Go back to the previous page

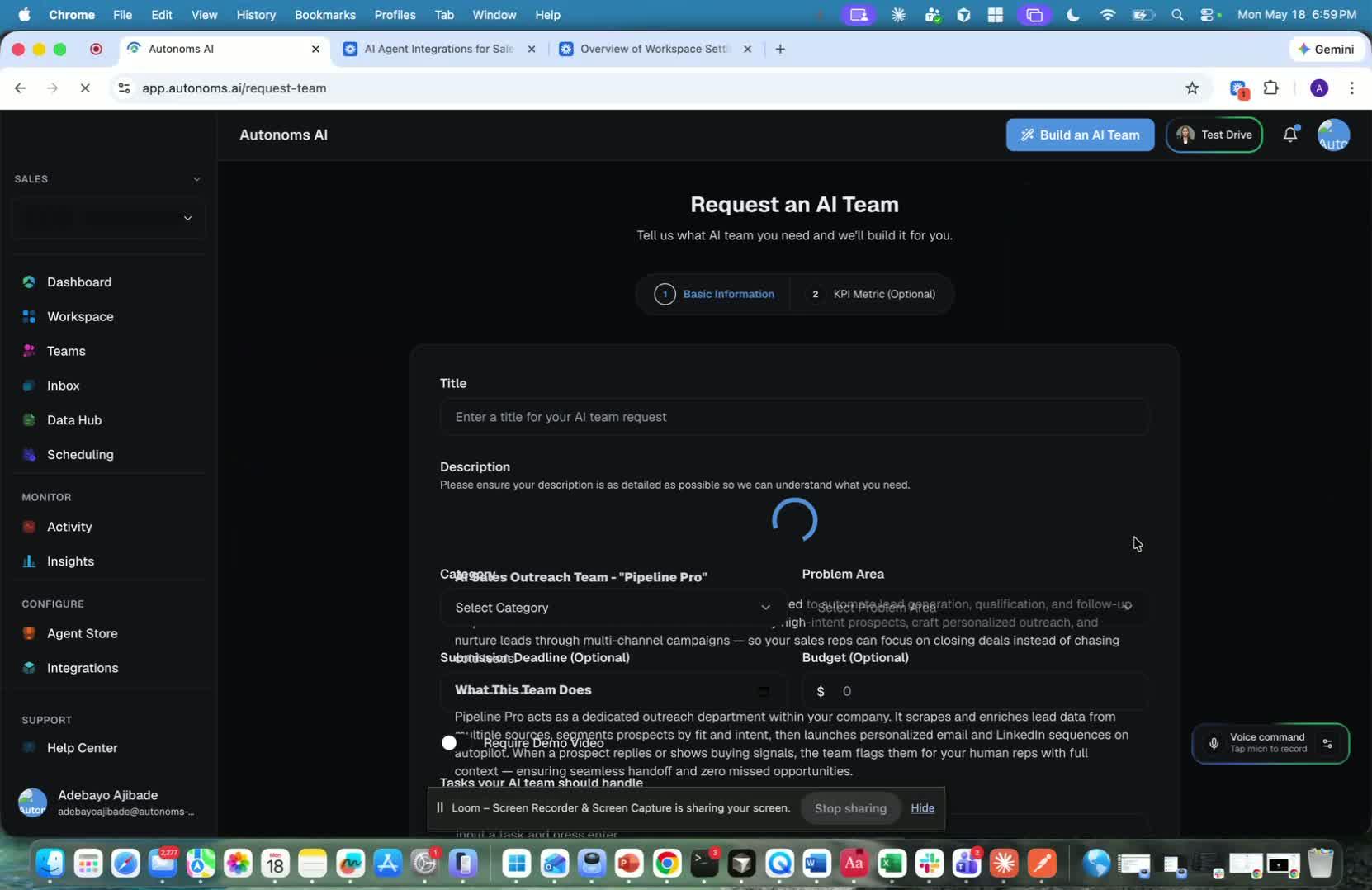(21, 88)
